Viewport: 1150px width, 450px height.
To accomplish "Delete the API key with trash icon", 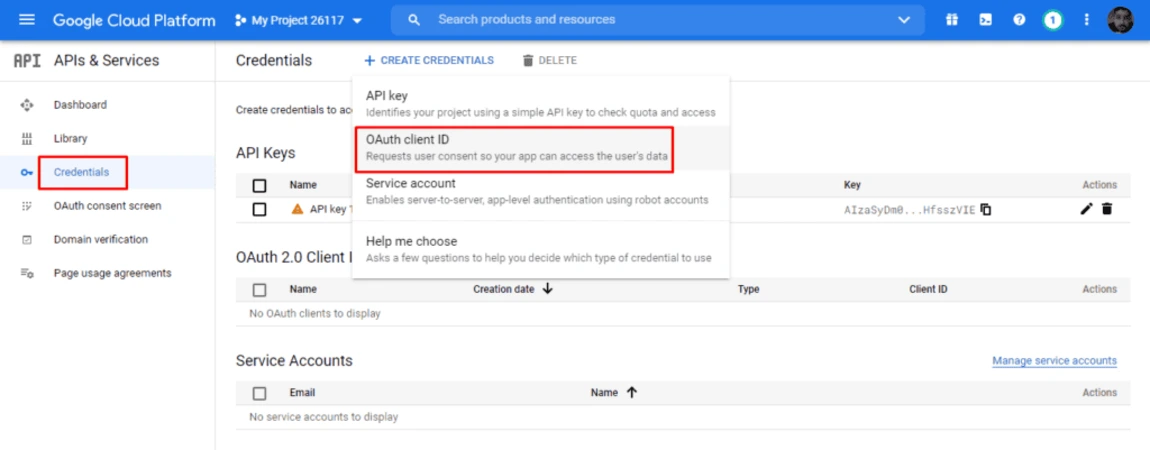I will click(x=1107, y=210).
